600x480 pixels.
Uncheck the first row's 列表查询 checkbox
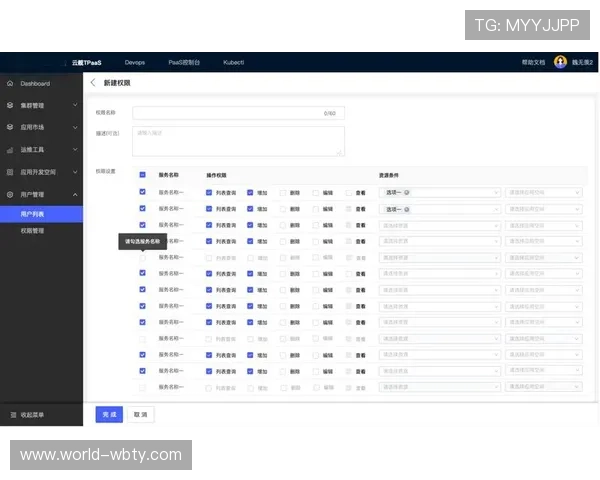pyautogui.click(x=209, y=192)
